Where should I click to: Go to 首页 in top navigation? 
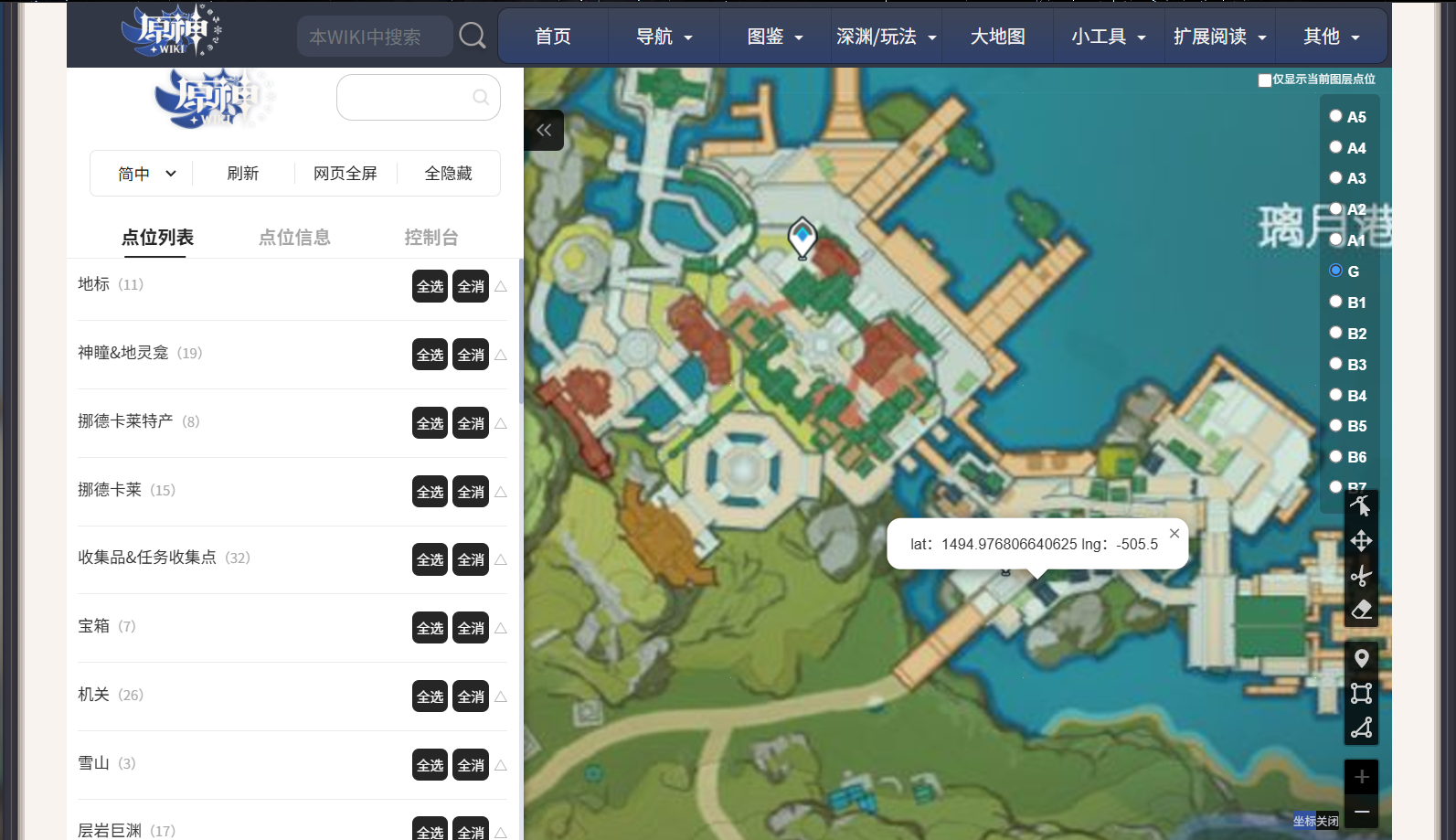coord(553,37)
